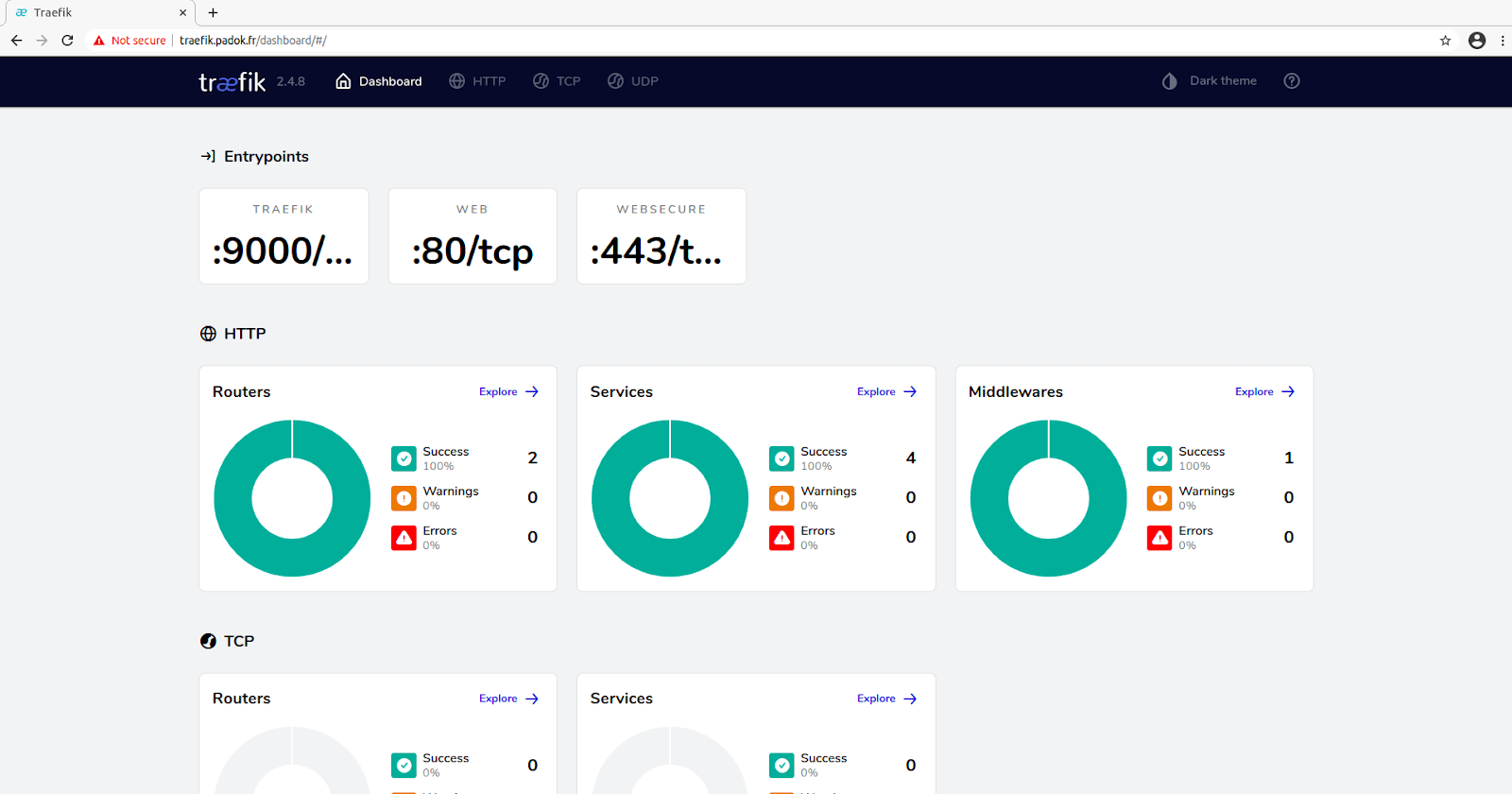Click HTTP Services Warnings orange icon
This screenshot has height=794, width=1512.
pyautogui.click(x=782, y=498)
